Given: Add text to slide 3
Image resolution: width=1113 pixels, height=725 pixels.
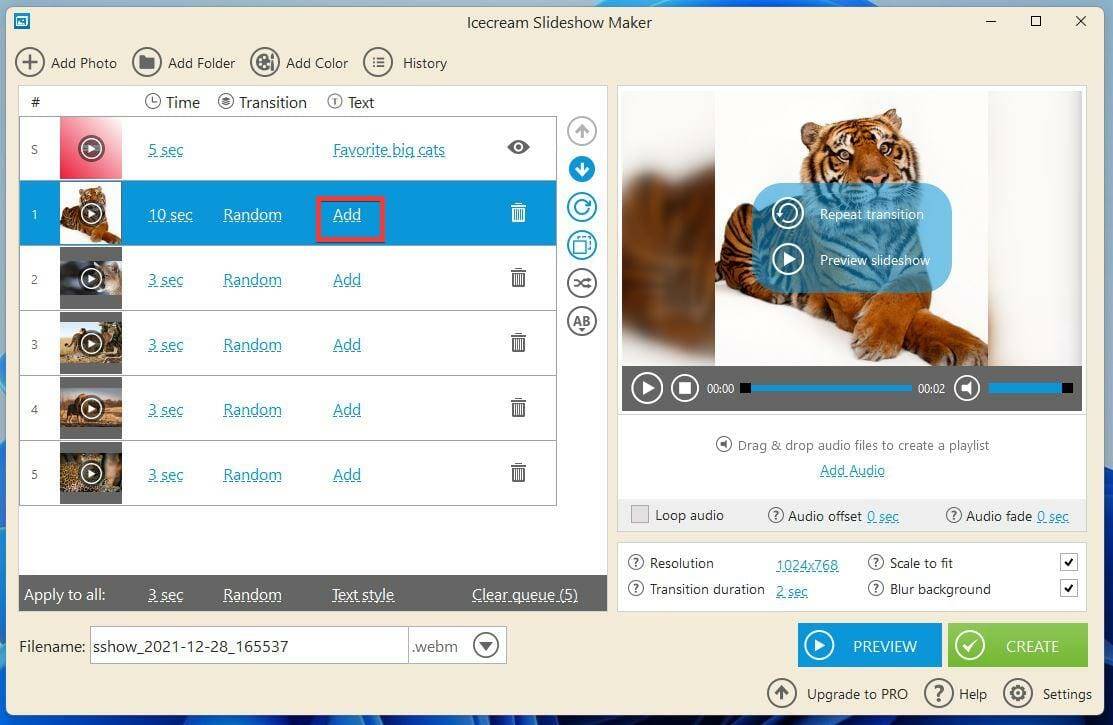Looking at the screenshot, I should pyautogui.click(x=347, y=344).
